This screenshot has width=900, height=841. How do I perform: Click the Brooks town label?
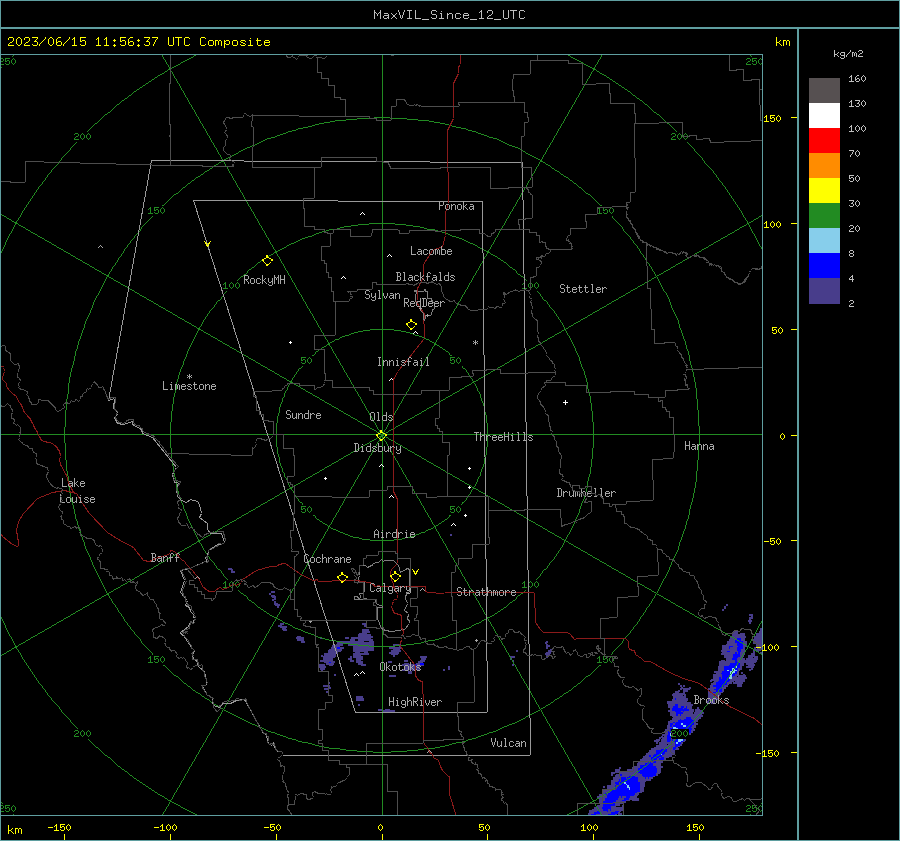click(x=711, y=700)
